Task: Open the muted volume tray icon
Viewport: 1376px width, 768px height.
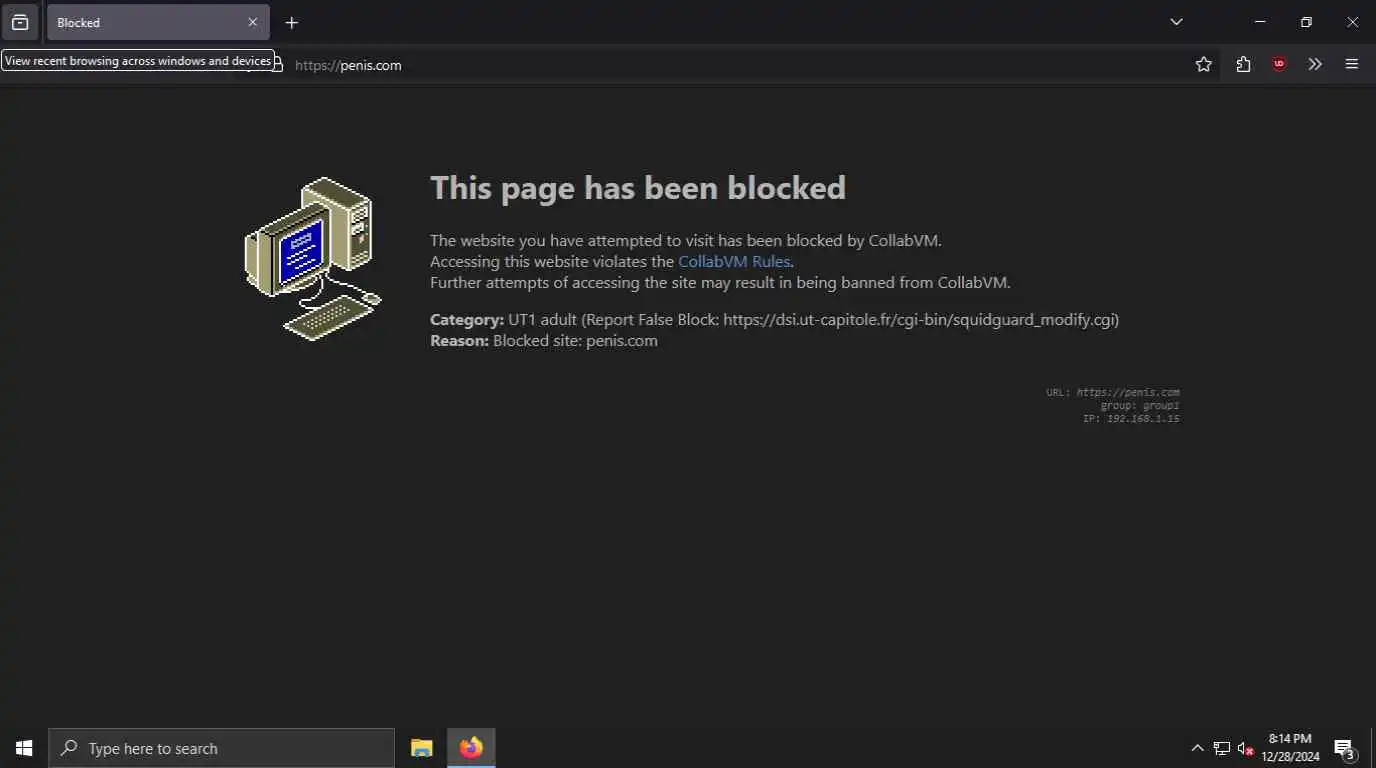Action: [x=1246, y=748]
